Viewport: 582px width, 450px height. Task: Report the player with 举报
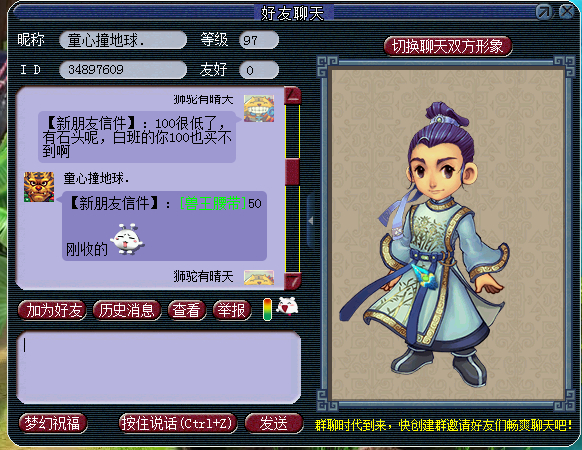pyautogui.click(x=232, y=310)
